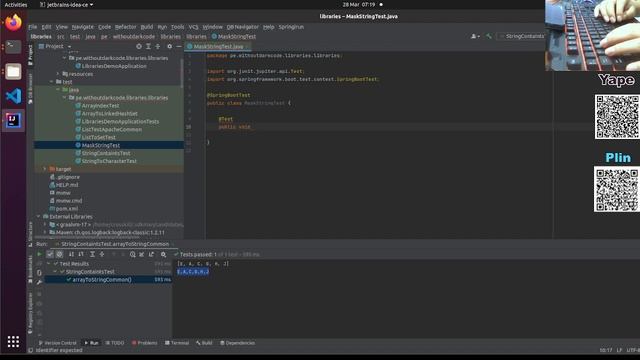Viewport: 640px width, 360px height.
Task: Click the Plin QR code
Action: (x=616, y=189)
